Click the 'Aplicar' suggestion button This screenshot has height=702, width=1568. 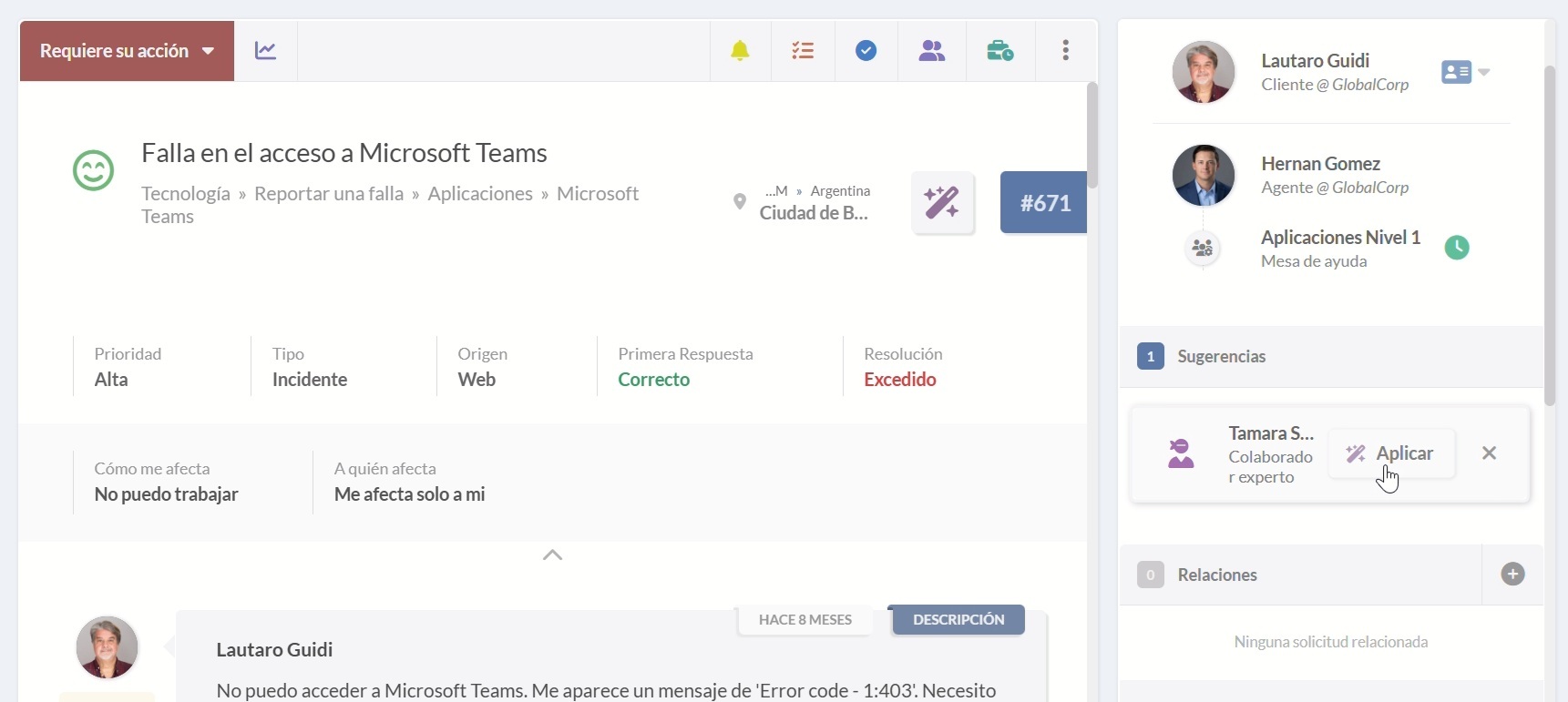[x=1391, y=453]
